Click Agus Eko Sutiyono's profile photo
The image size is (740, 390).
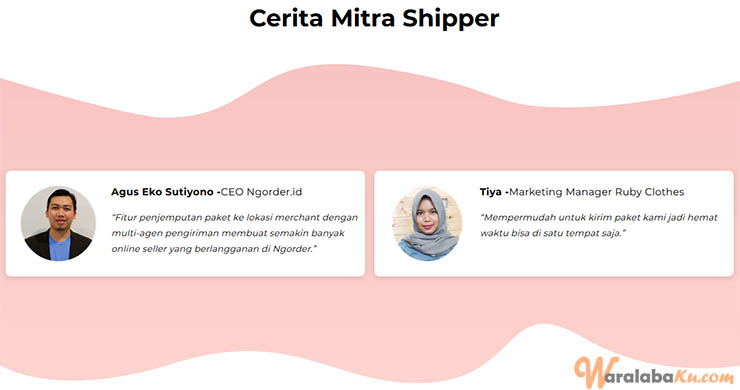point(58,223)
